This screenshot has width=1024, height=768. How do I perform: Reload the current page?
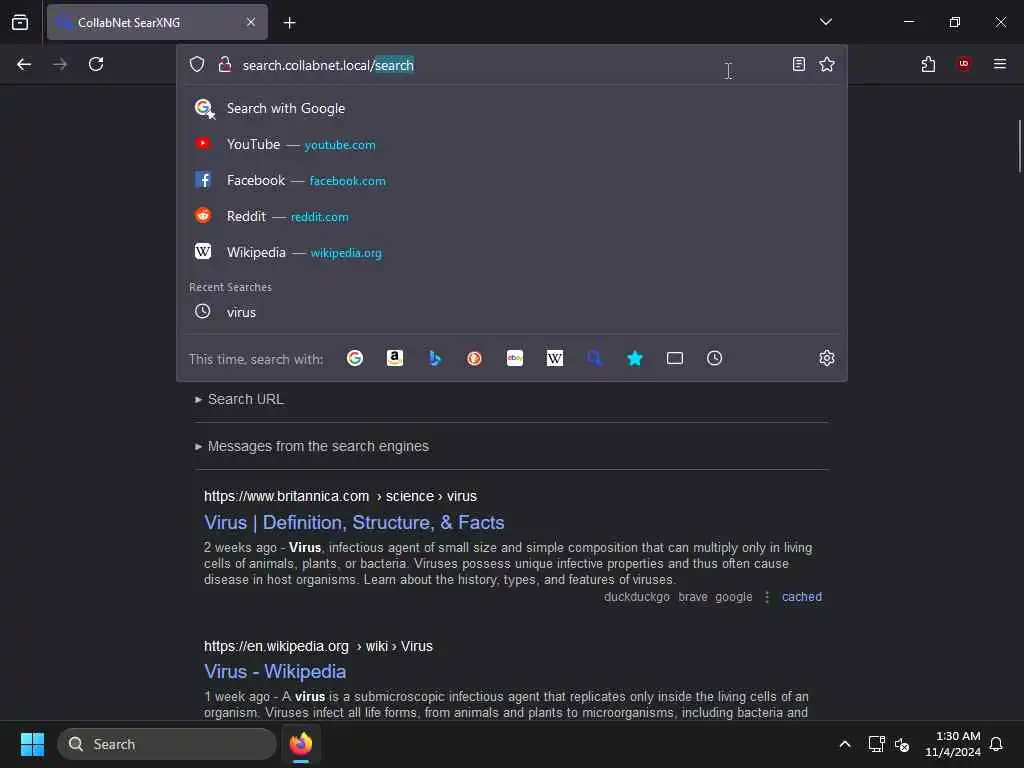(96, 64)
